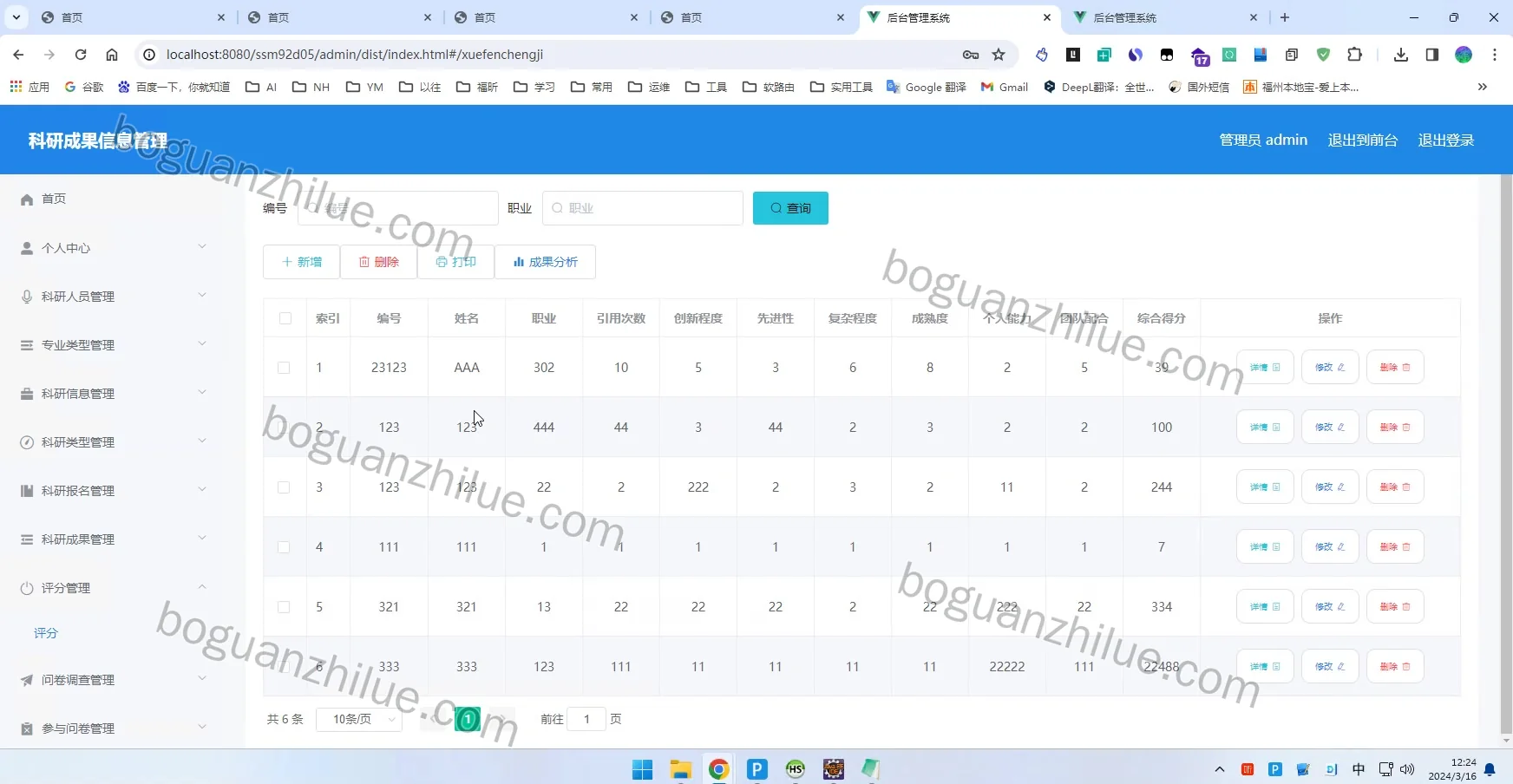Click the 职业 search input field
The image size is (1513, 784).
pyautogui.click(x=643, y=208)
